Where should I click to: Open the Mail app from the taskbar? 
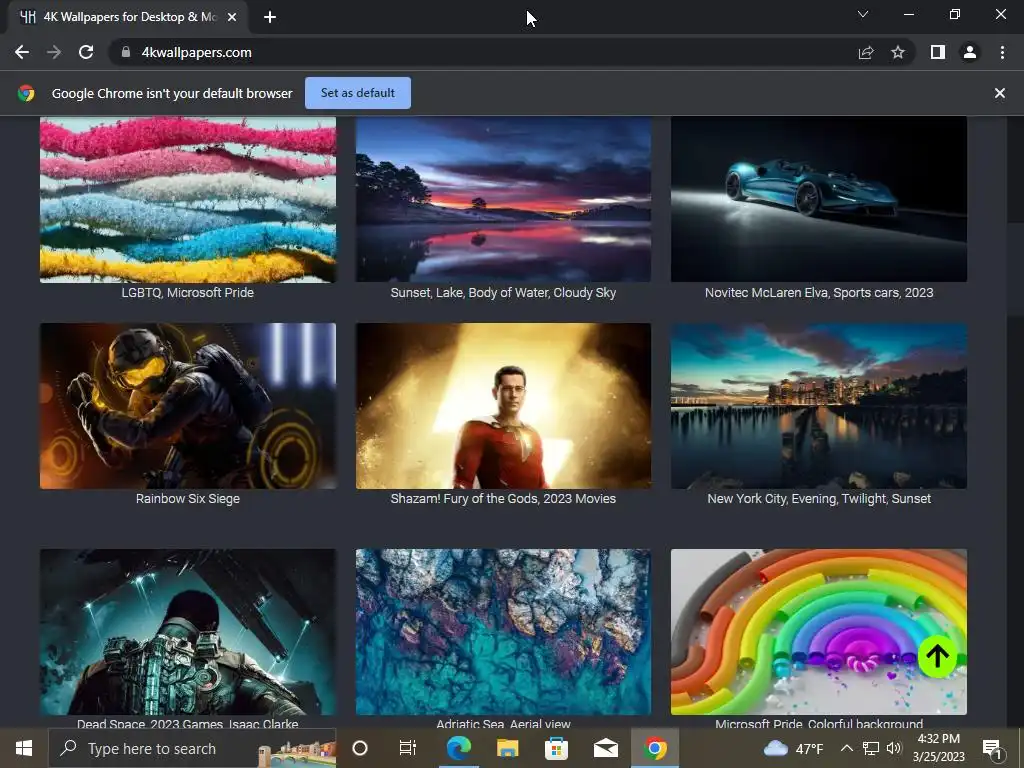point(606,748)
